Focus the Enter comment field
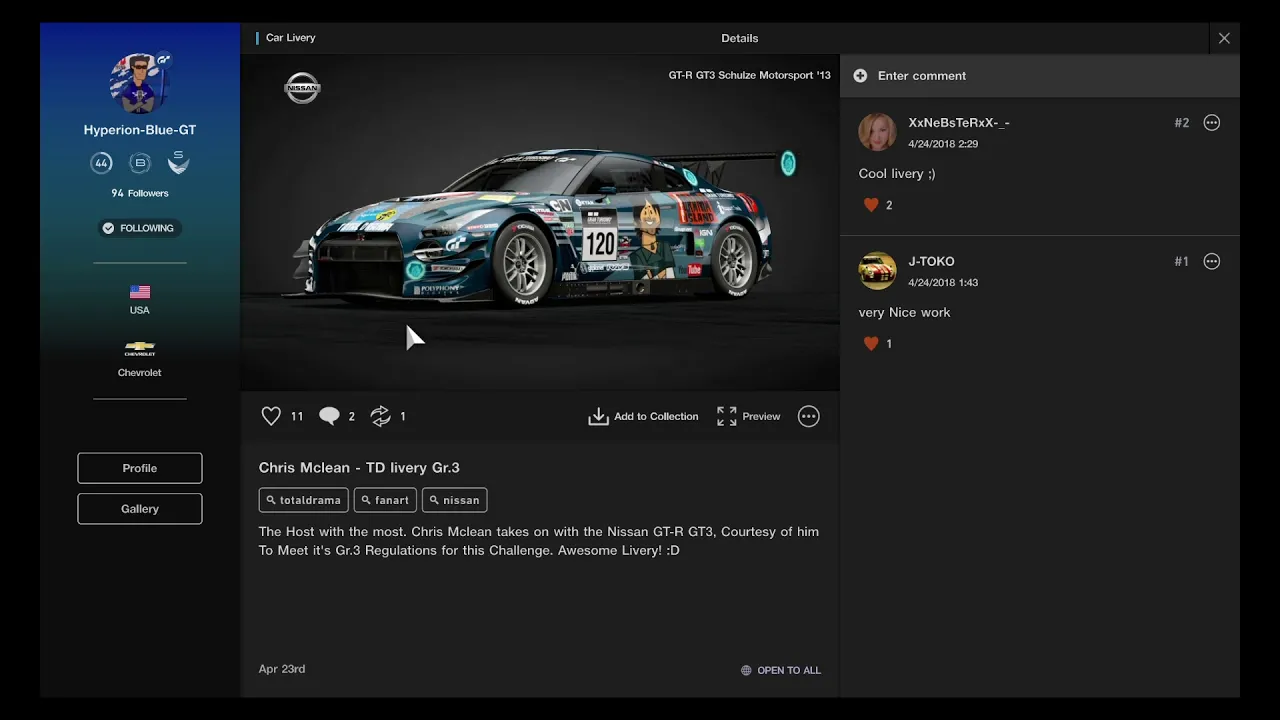The height and width of the screenshot is (720, 1280). (1040, 76)
